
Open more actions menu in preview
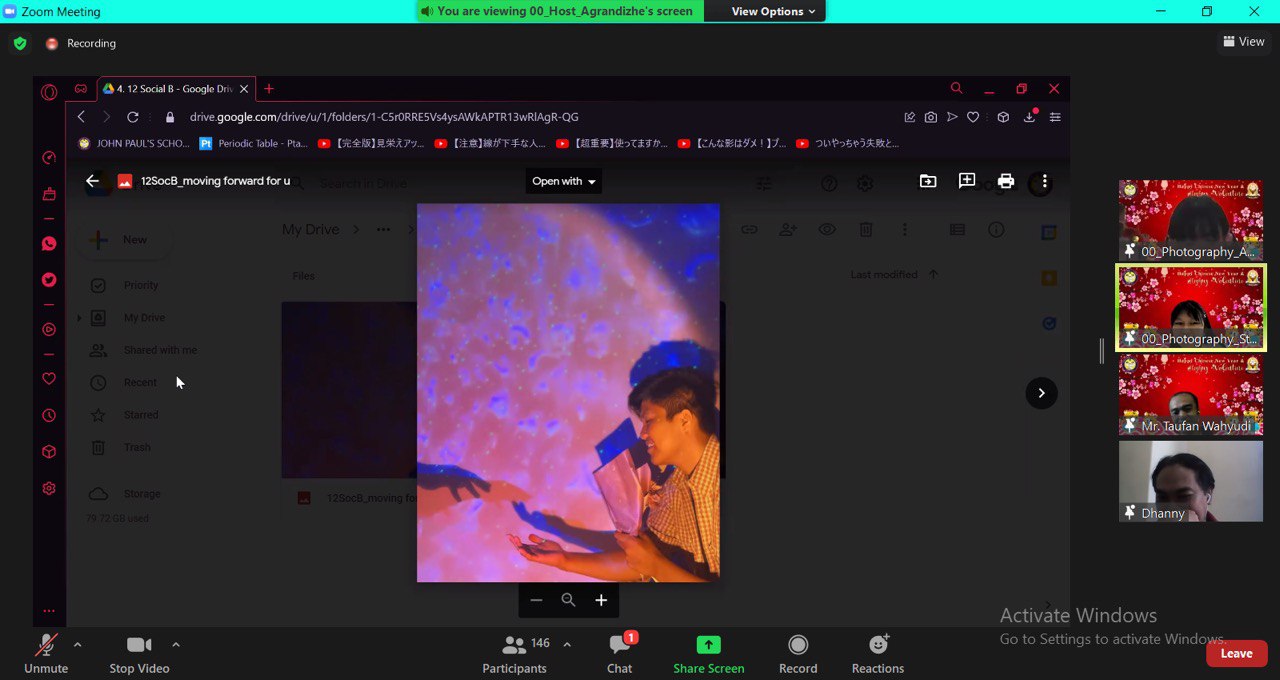pos(1044,181)
